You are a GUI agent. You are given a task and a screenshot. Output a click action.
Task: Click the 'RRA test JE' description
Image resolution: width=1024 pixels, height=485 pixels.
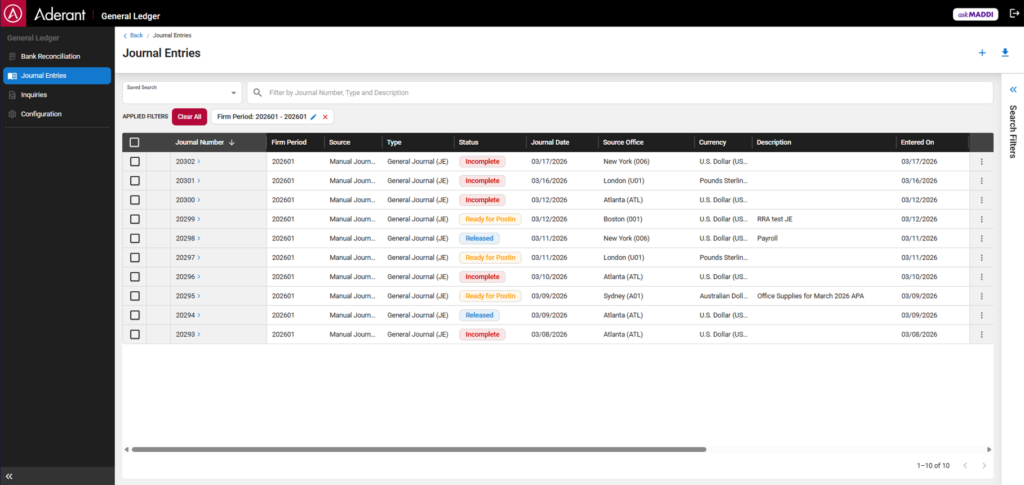(775, 219)
